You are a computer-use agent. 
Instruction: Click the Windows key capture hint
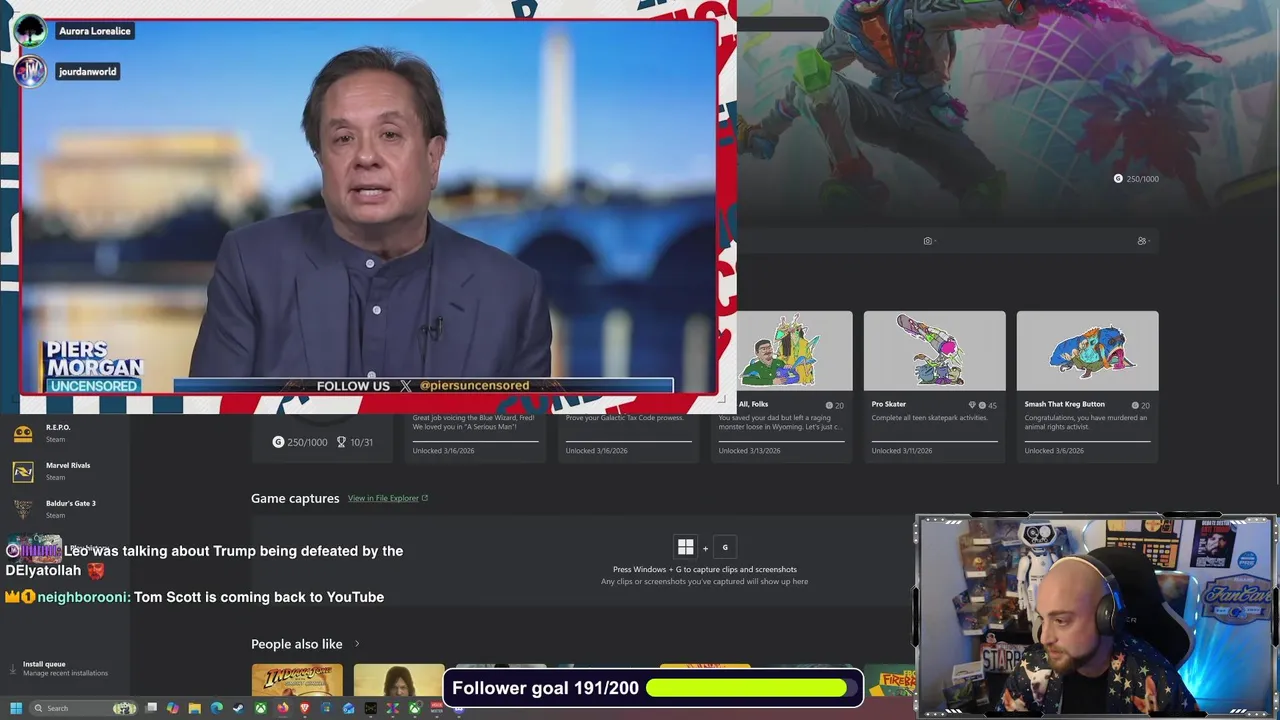tap(685, 547)
